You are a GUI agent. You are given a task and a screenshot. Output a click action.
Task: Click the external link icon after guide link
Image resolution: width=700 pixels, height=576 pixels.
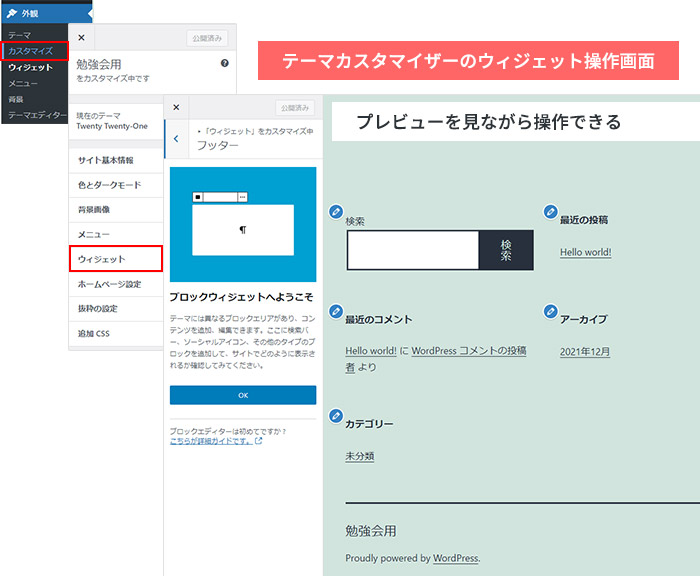click(x=258, y=441)
